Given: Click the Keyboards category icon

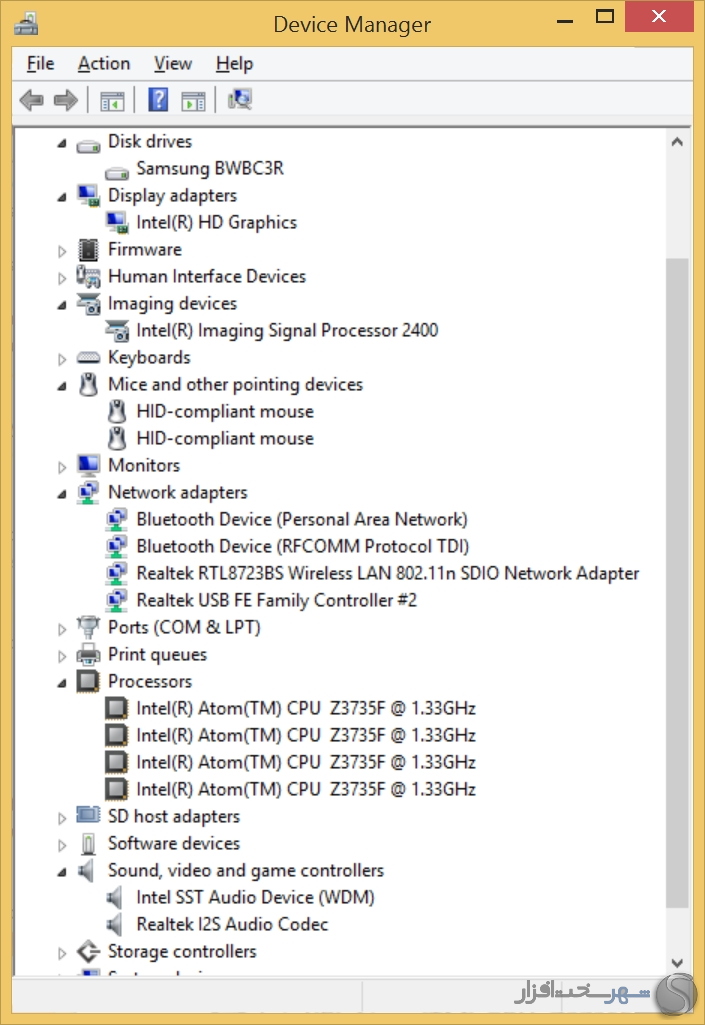Looking at the screenshot, I should tap(88, 358).
